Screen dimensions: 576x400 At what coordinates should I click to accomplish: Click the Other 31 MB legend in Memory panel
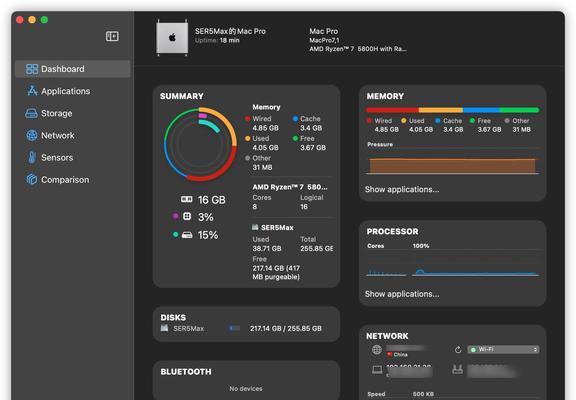[x=518, y=125]
